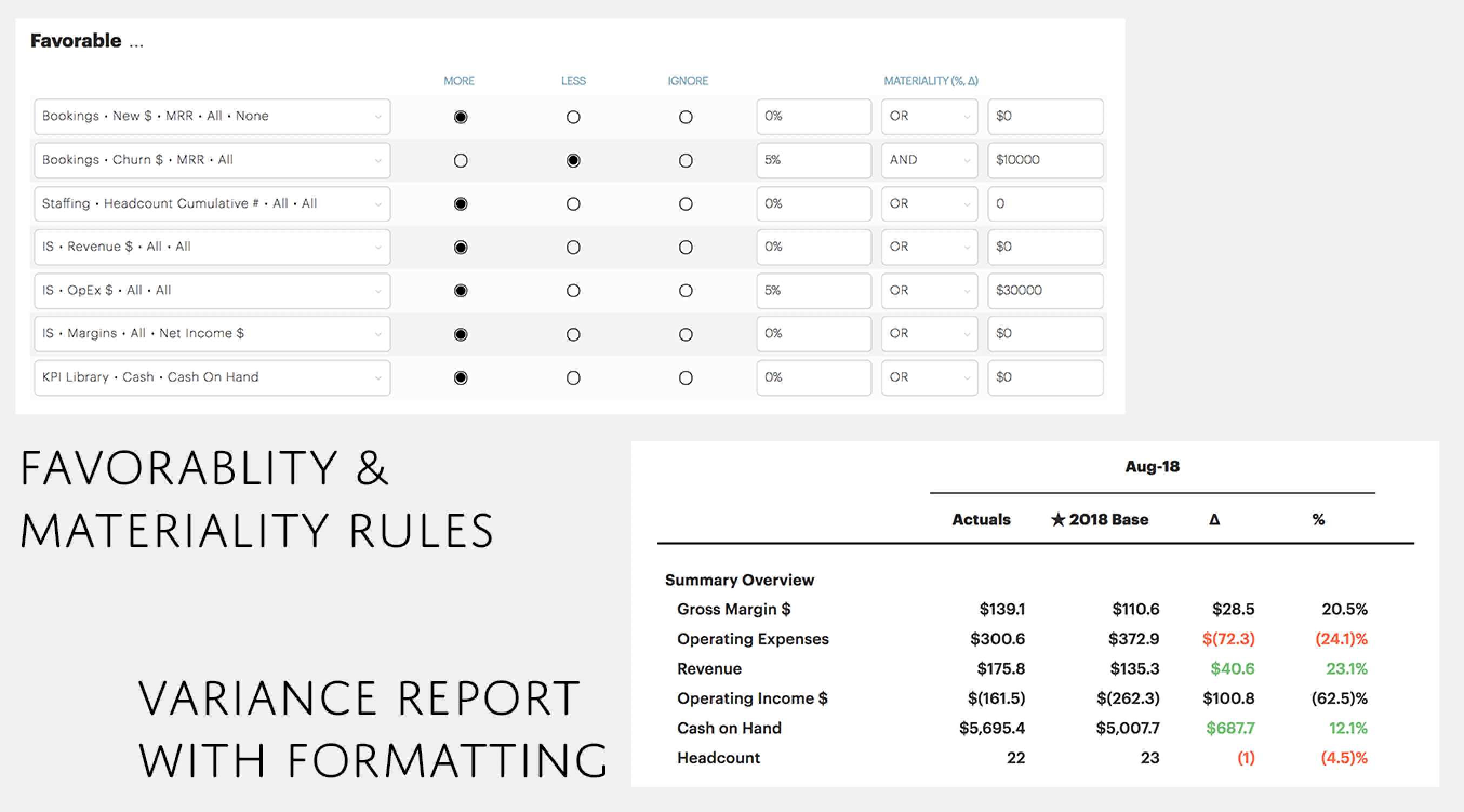Image resolution: width=1464 pixels, height=812 pixels.
Task: Select Ignore for Staffing Headcount Cumulative row
Action: pyautogui.click(x=686, y=204)
